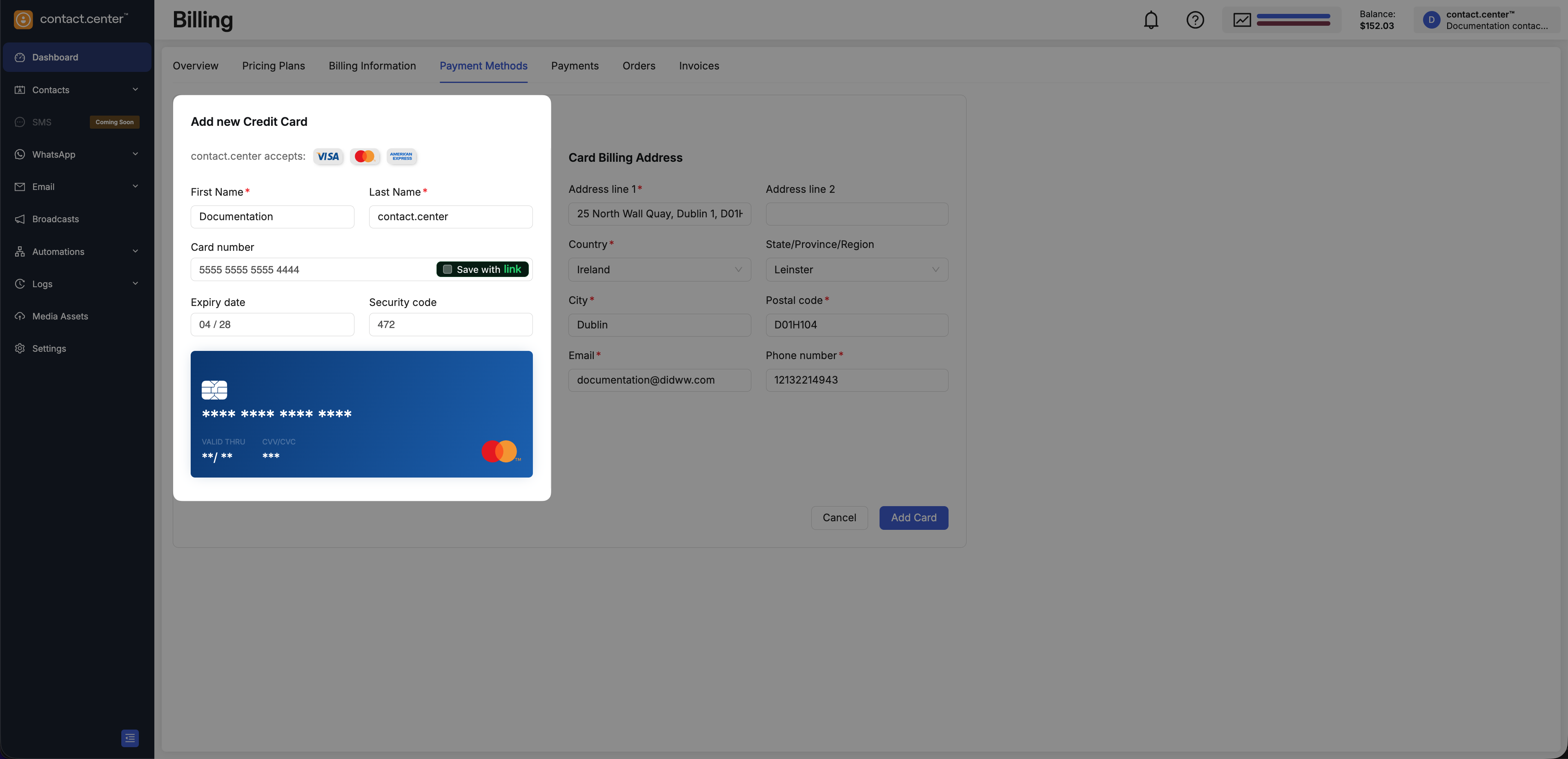1568x759 pixels.
Task: Enable the Save with link checkbox
Action: pos(448,269)
